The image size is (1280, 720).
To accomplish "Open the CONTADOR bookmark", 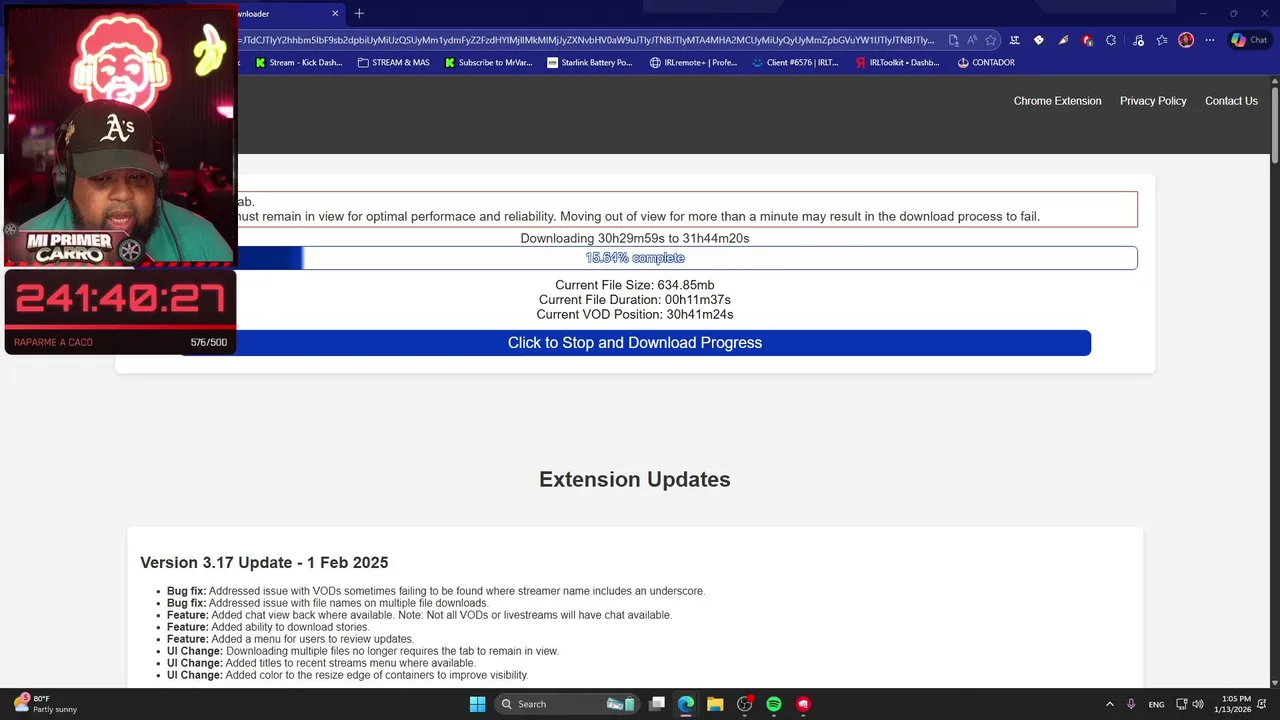I will (x=986, y=62).
